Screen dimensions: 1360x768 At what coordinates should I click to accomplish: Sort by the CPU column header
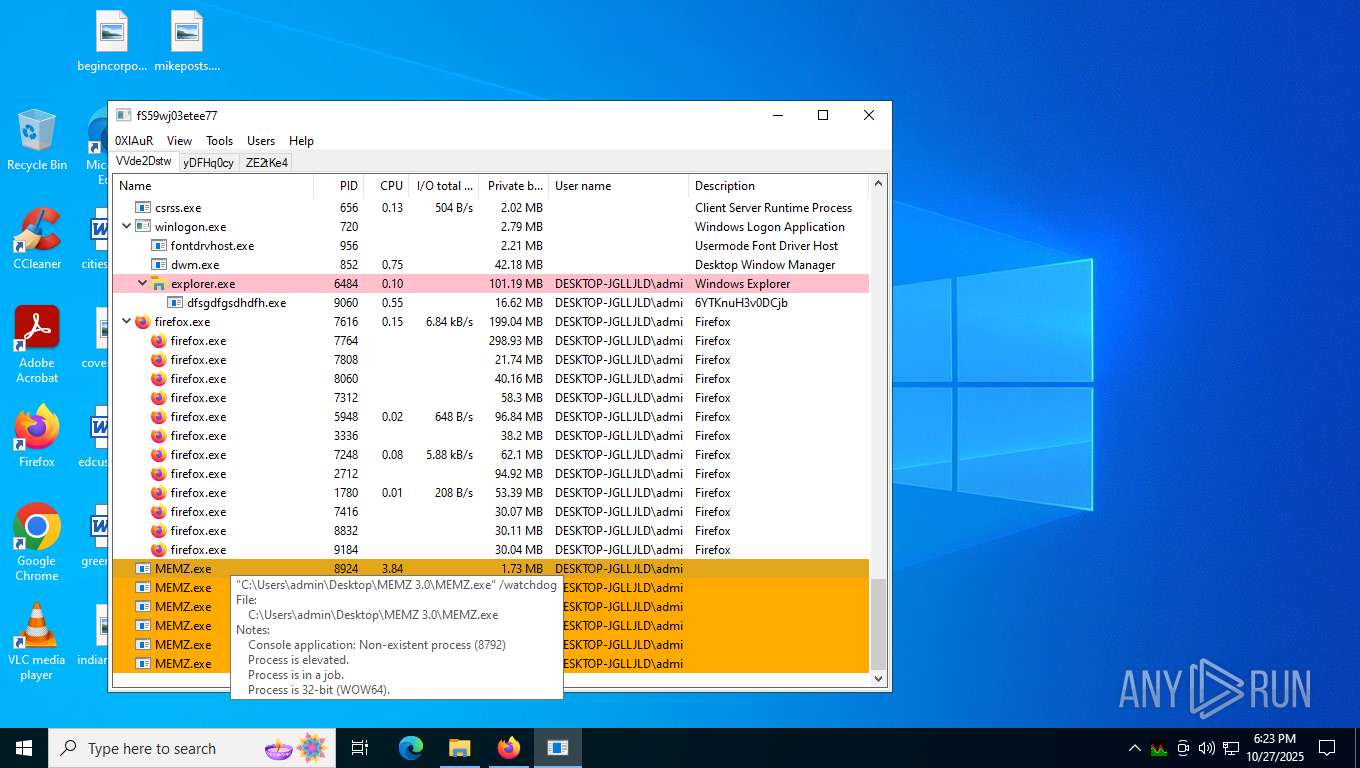tap(386, 186)
